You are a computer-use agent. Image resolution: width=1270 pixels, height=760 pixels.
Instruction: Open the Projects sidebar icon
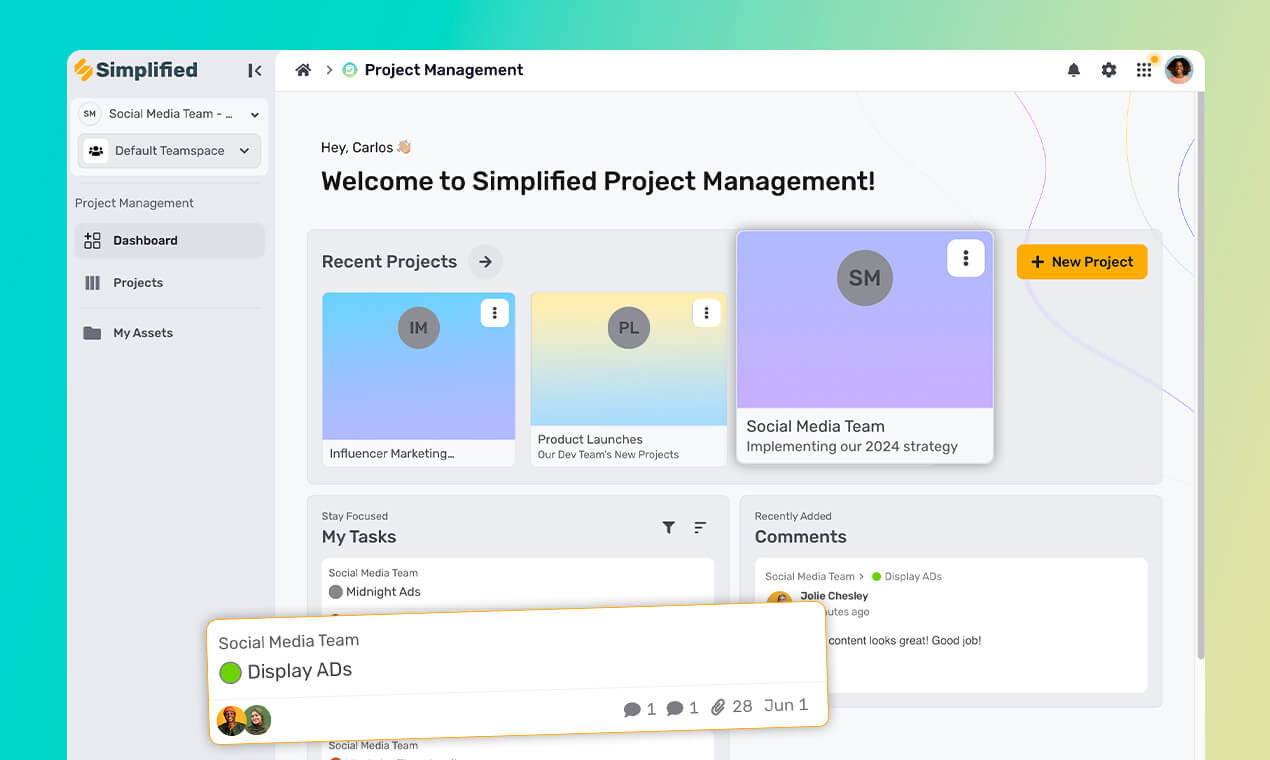89,282
